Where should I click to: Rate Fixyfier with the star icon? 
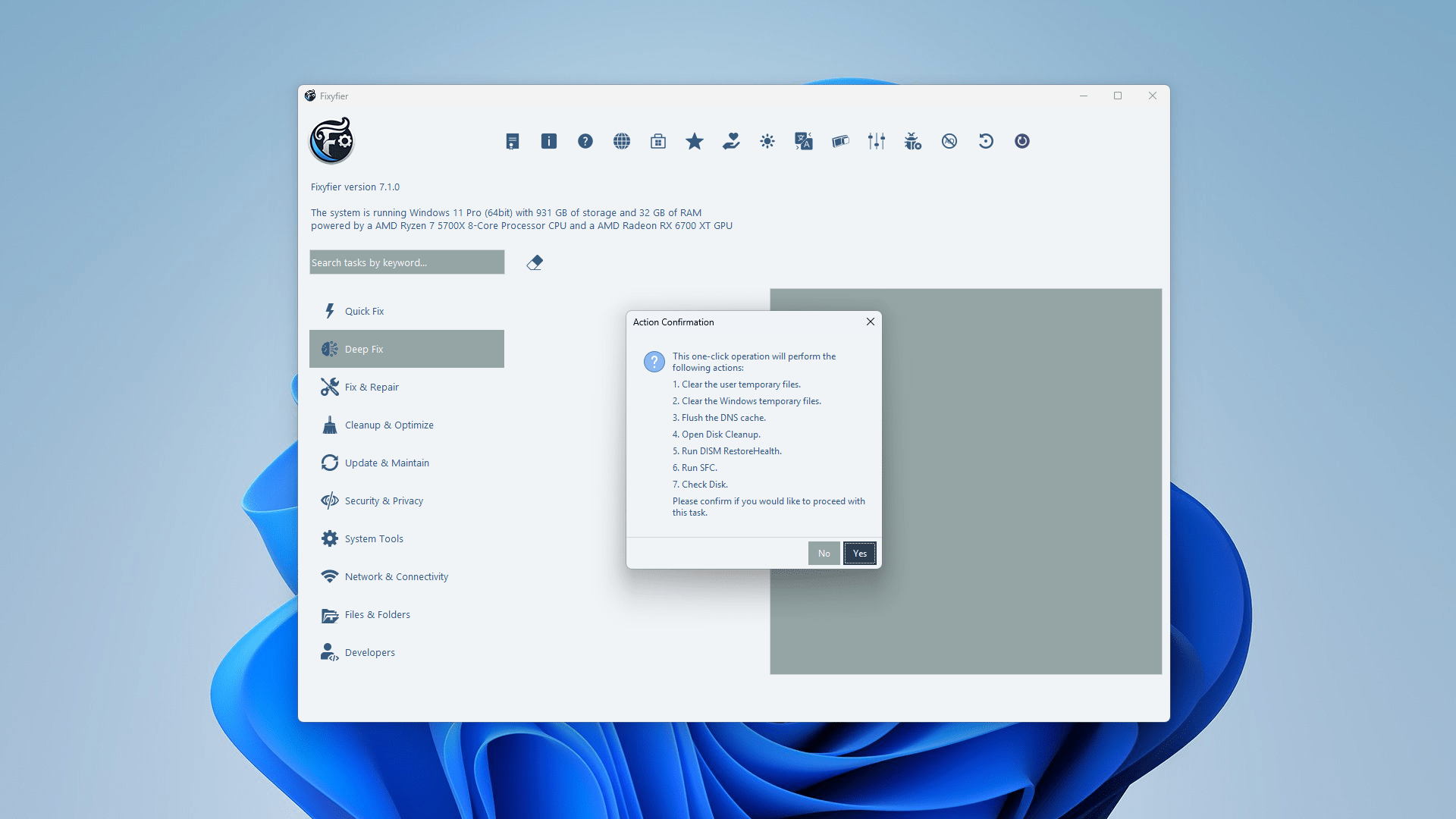(695, 141)
